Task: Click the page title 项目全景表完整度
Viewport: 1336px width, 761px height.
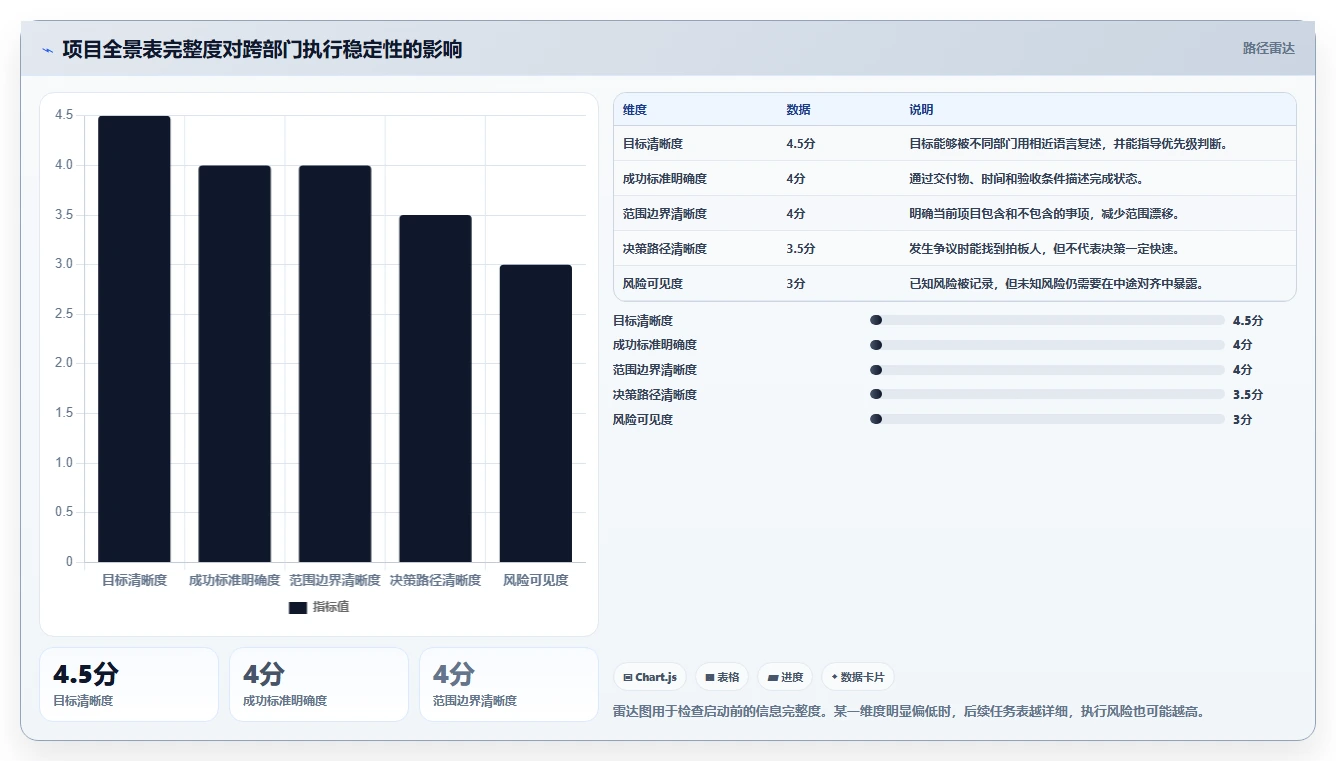Action: point(262,50)
